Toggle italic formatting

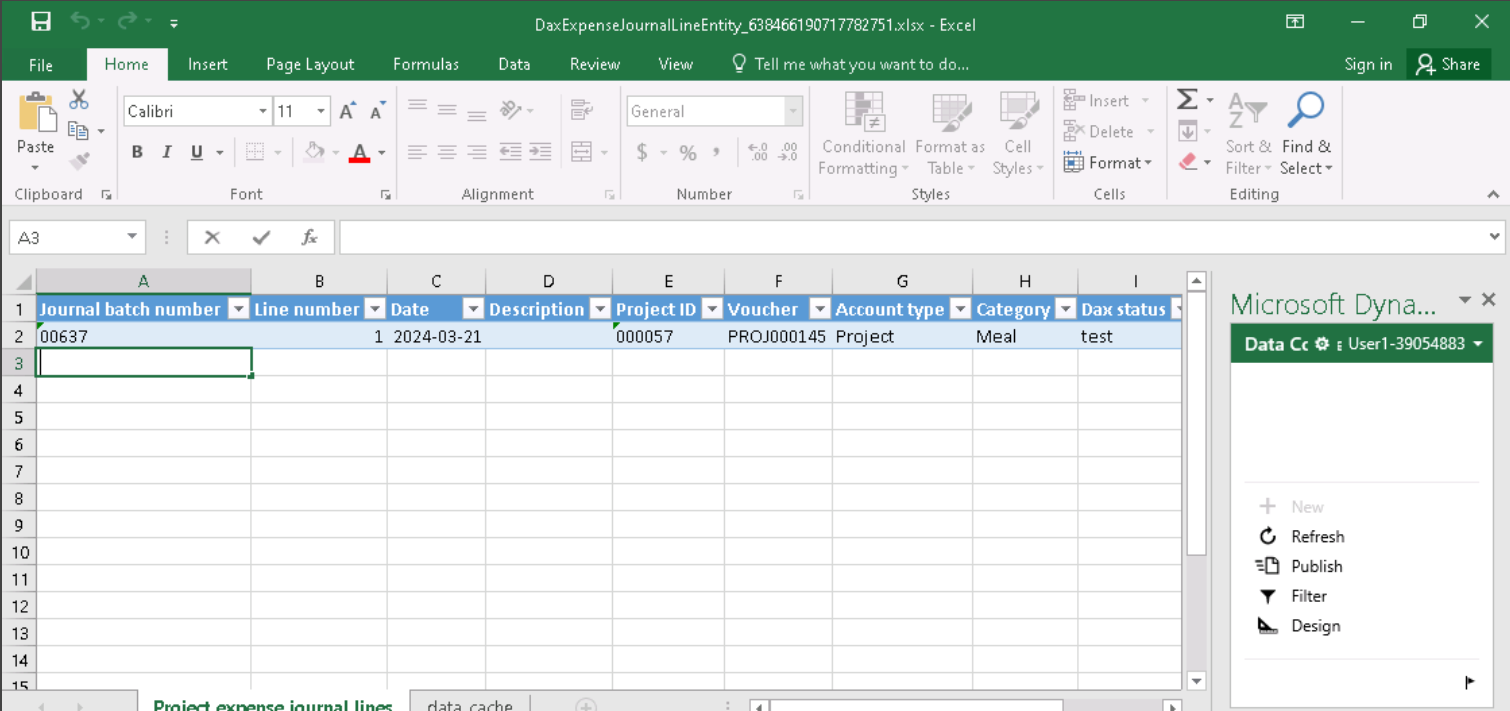(x=166, y=152)
